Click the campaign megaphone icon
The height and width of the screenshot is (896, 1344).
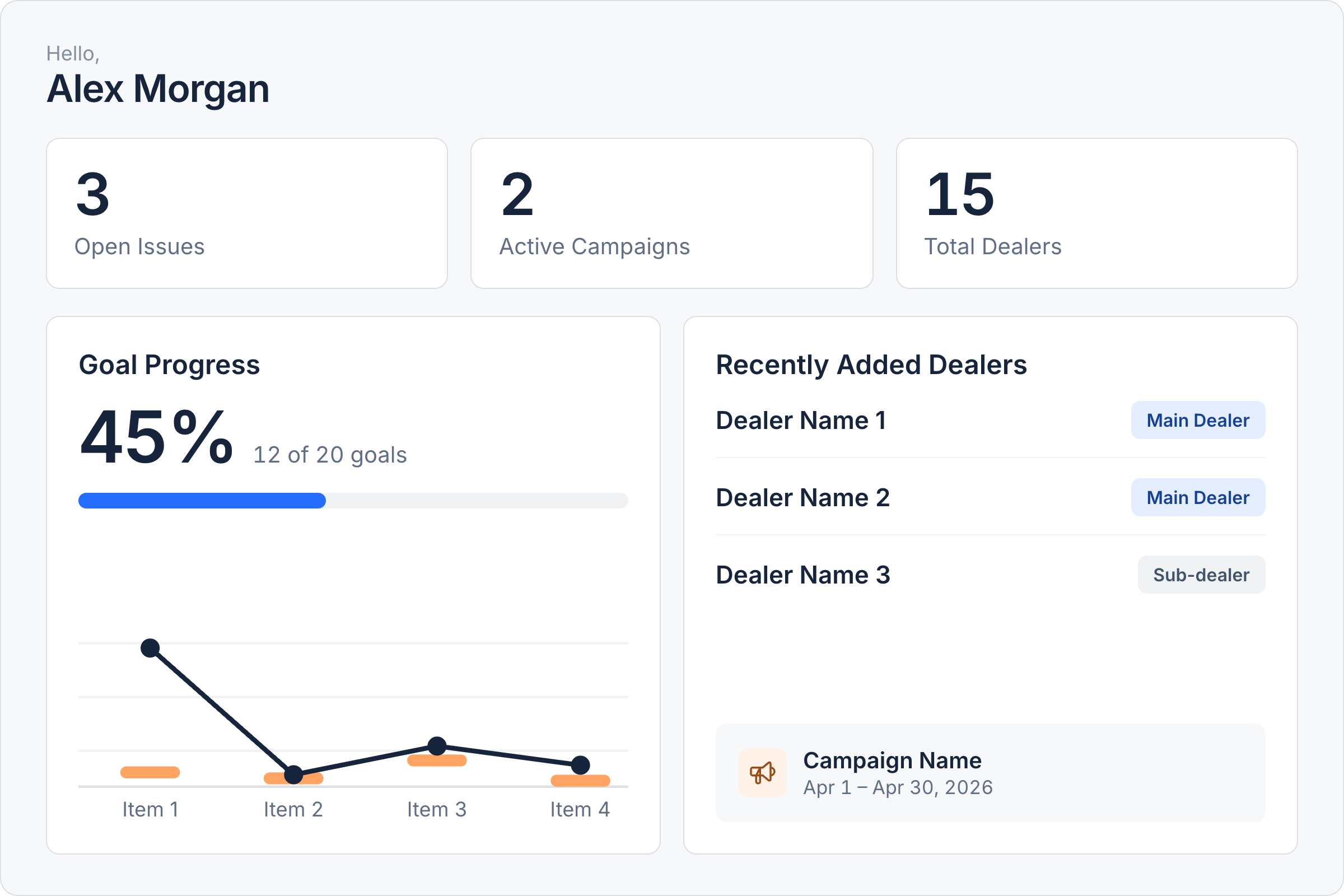coord(762,773)
